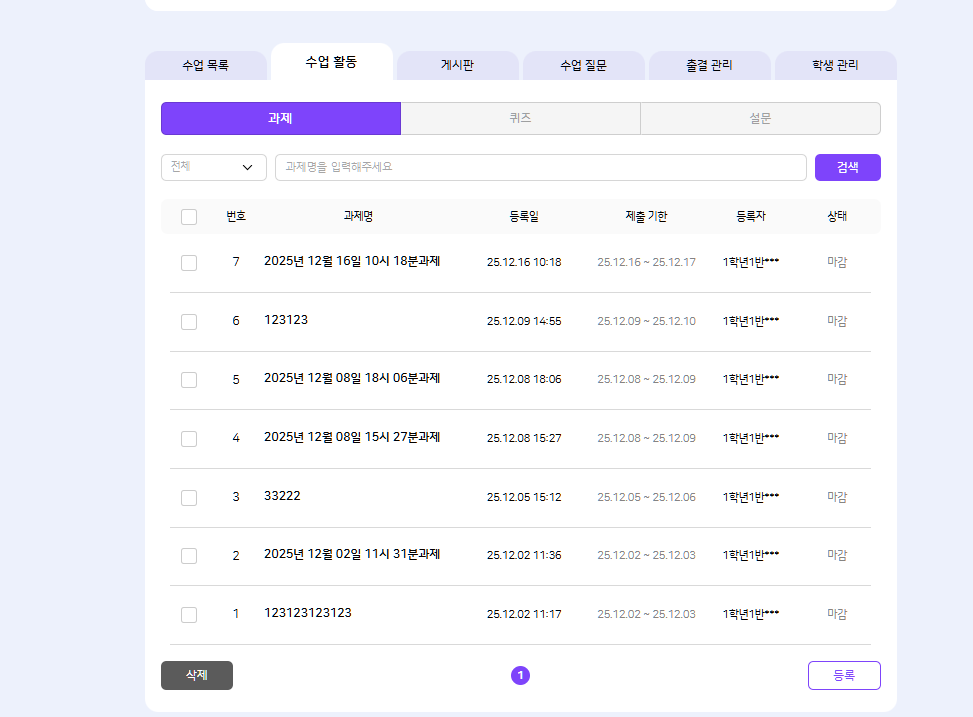Check the box for assignment 123123123123
Image resolution: width=973 pixels, height=717 pixels.
[x=189, y=615]
